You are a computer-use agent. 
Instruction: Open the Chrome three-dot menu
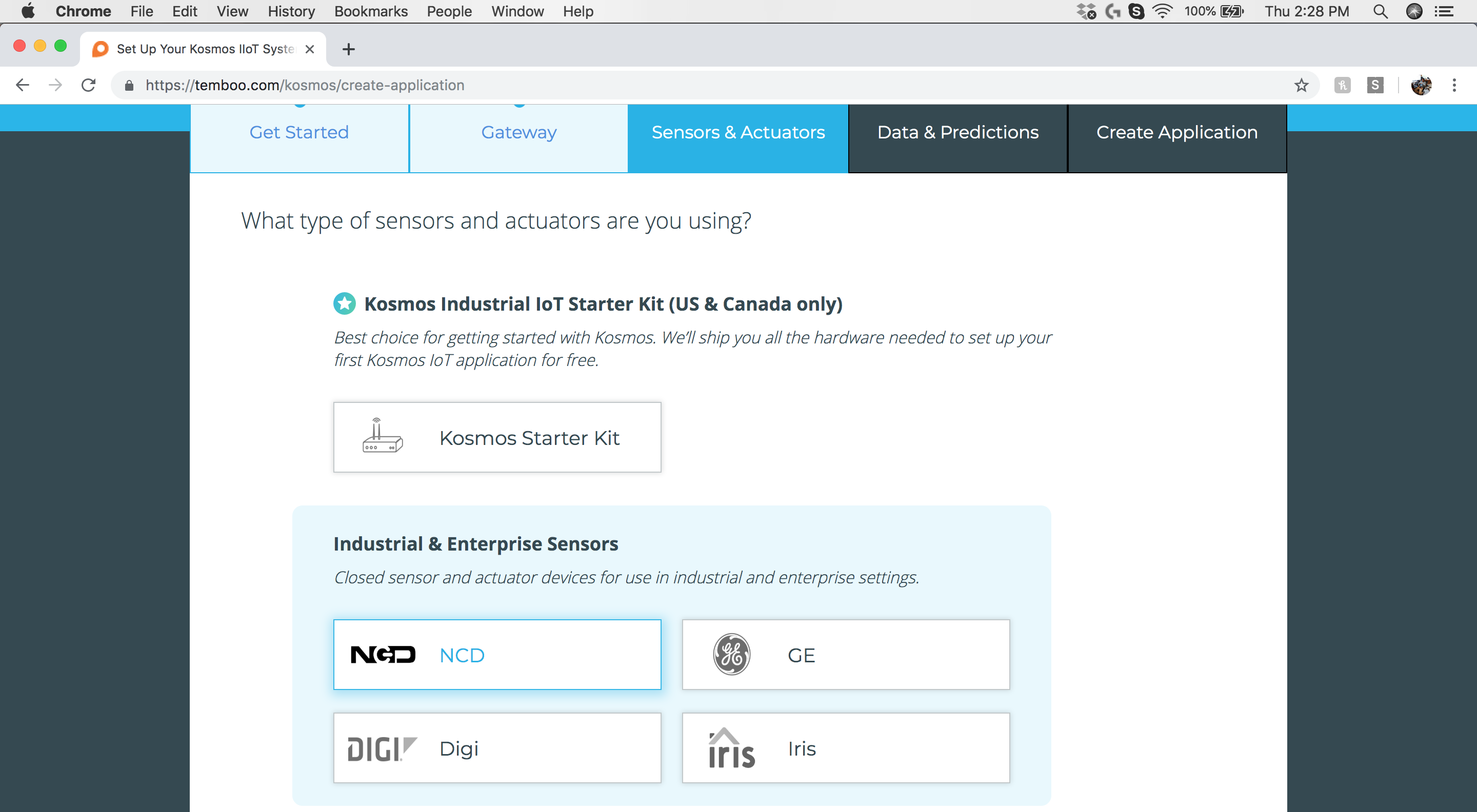[x=1454, y=86]
